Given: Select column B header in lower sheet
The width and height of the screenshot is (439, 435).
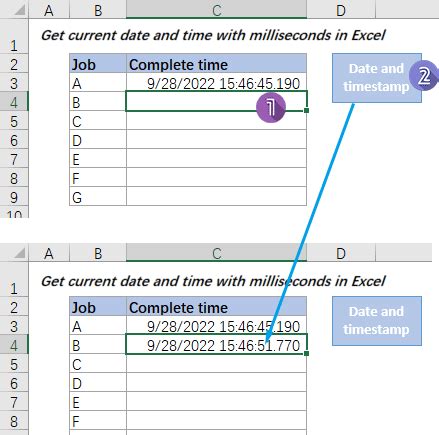Looking at the screenshot, I should coord(98,253).
